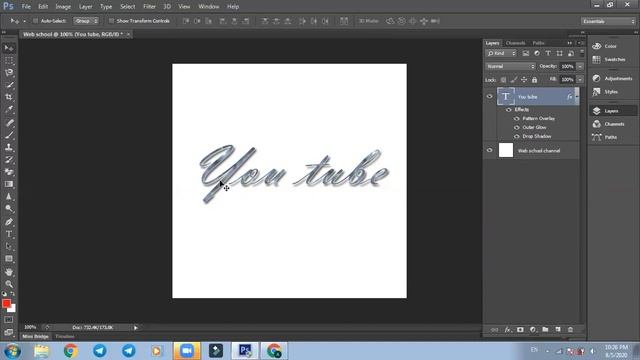The height and width of the screenshot is (360, 640).
Task: Create a new layer
Action: (x=558, y=329)
